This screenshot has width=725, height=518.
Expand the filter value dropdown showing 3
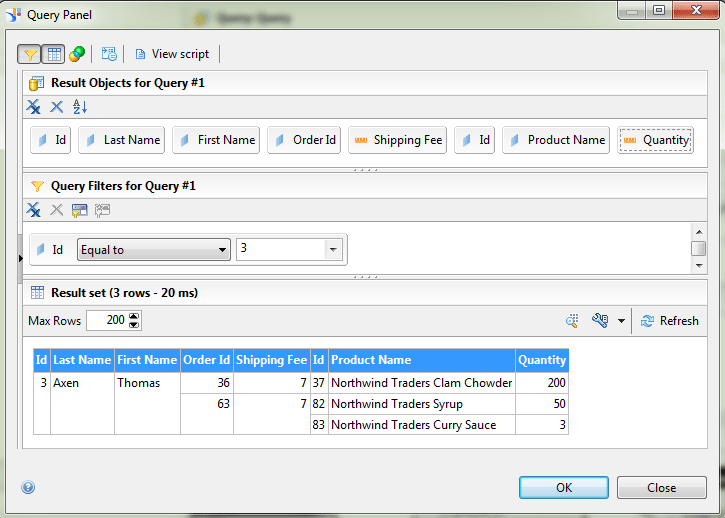click(x=333, y=250)
